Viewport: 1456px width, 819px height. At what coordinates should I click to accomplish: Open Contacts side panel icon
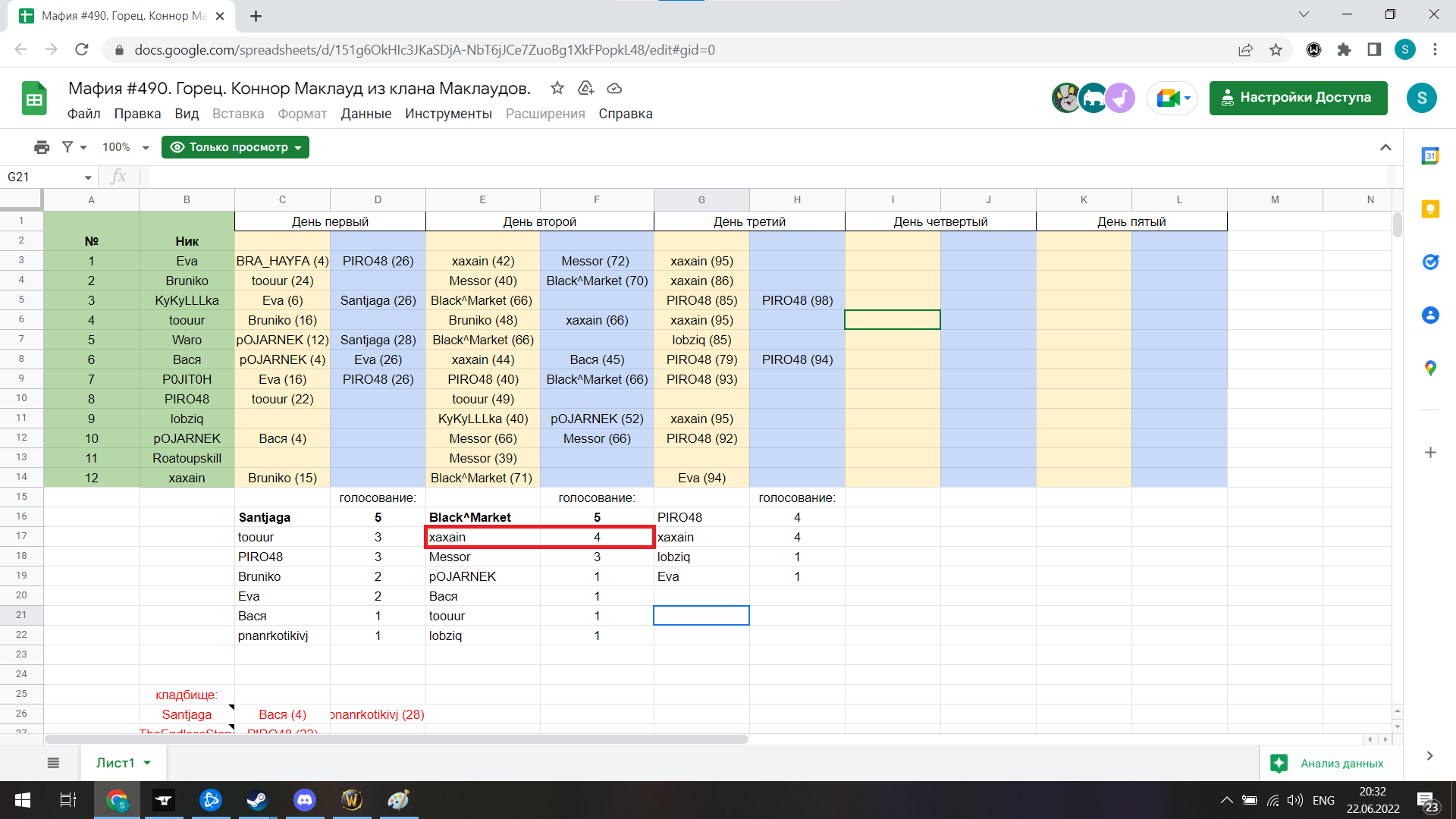1430,315
